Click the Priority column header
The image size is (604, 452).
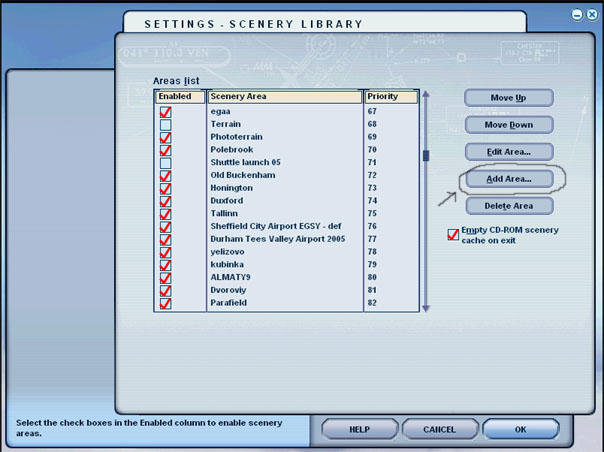391,97
